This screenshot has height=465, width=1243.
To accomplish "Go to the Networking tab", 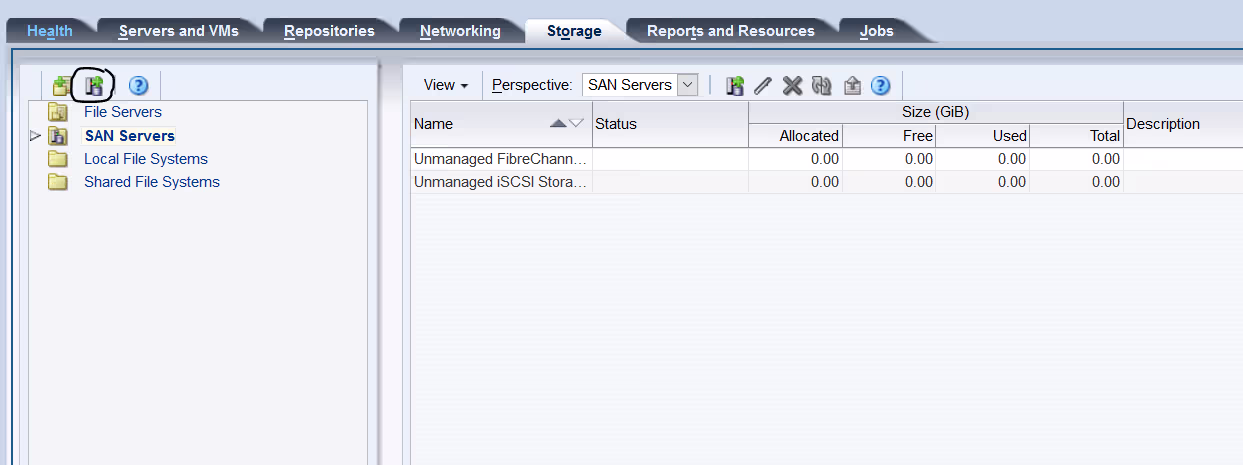I will coord(460,31).
